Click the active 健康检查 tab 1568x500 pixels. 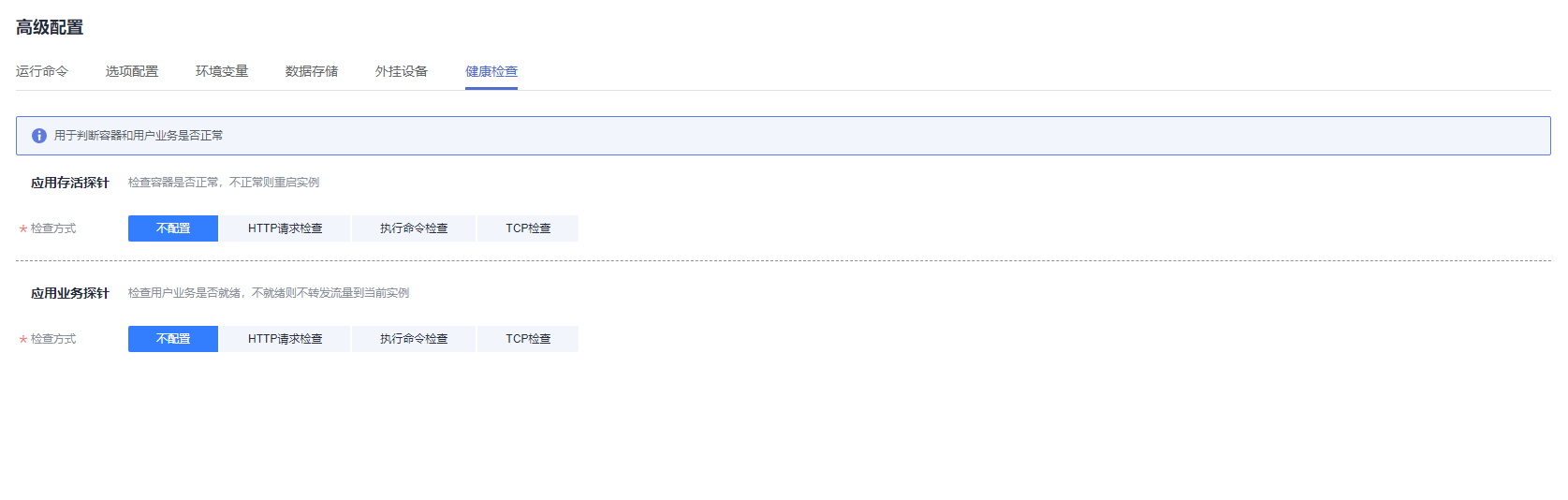point(491,71)
